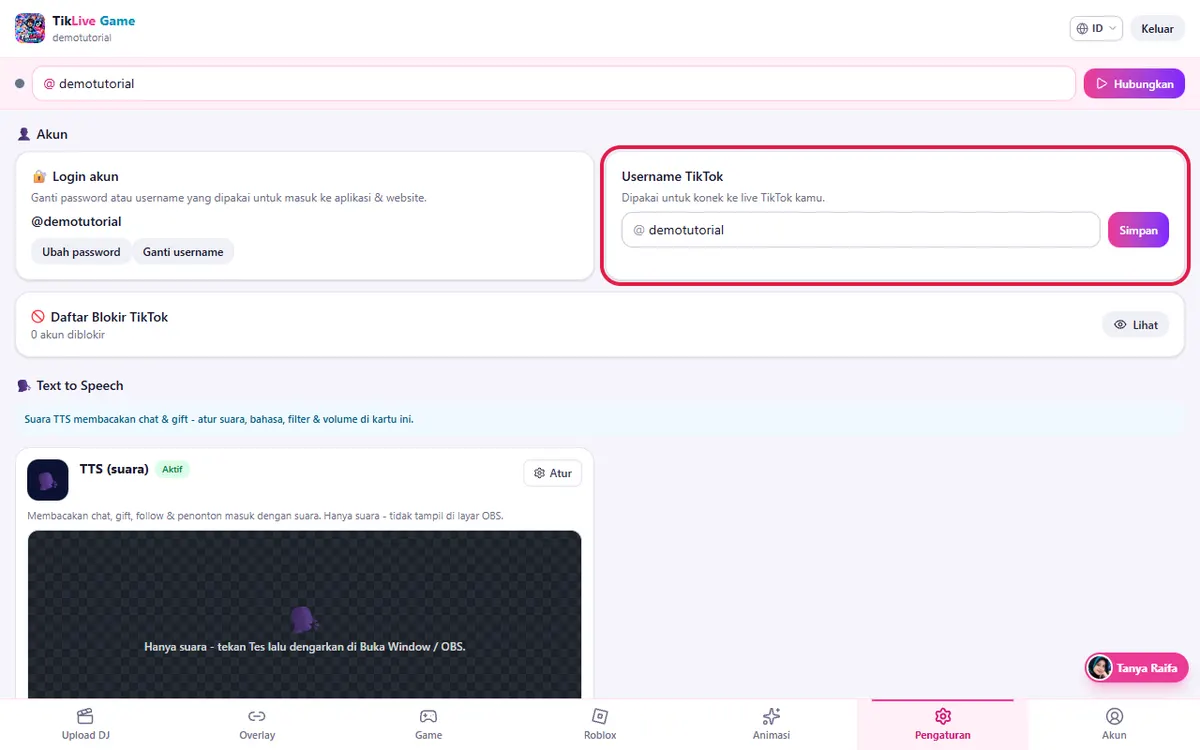1200x750 pixels.
Task: Click the Ganti username button
Action: (x=183, y=252)
